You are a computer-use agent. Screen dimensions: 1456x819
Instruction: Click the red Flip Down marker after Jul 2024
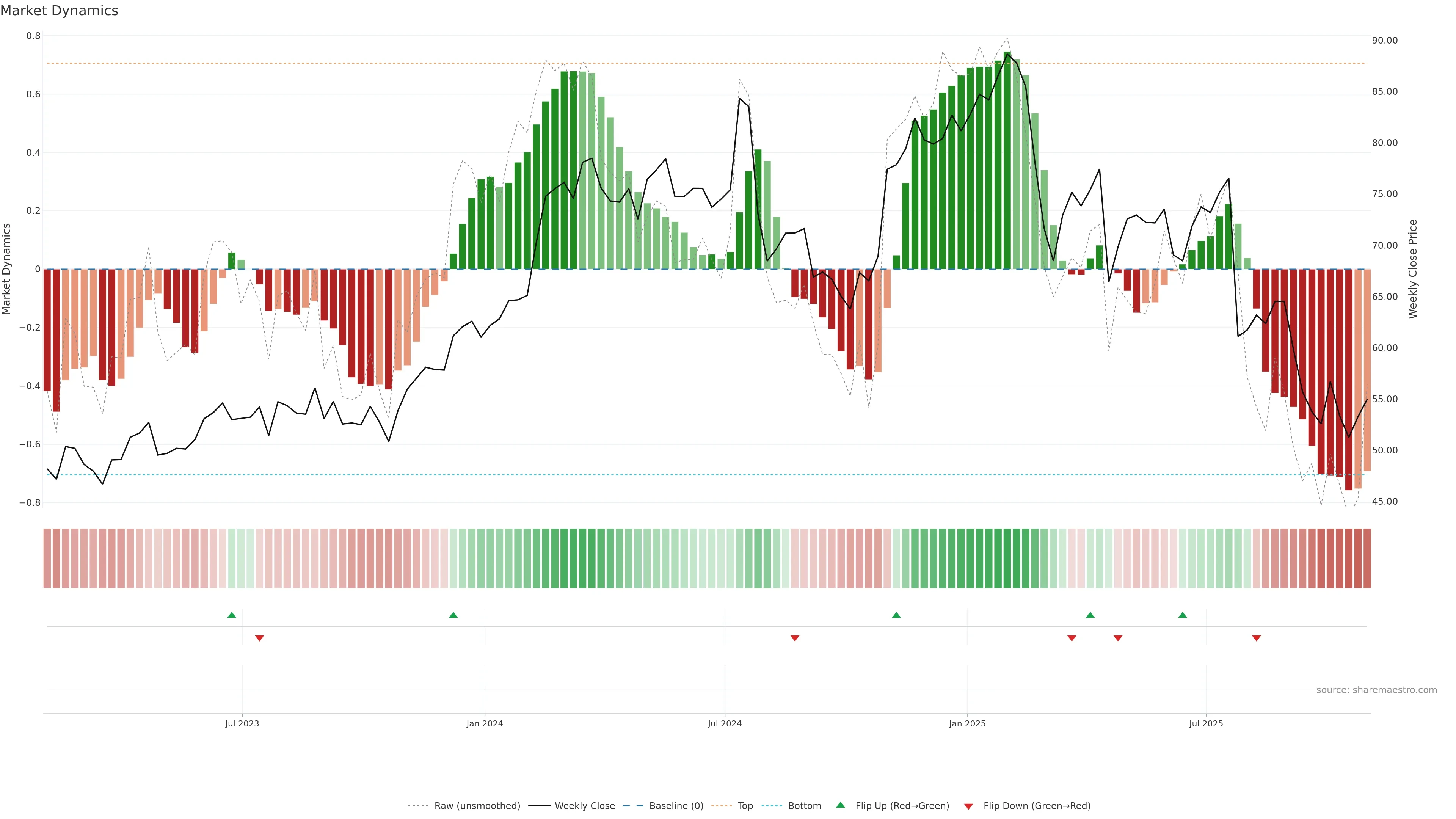point(795,638)
